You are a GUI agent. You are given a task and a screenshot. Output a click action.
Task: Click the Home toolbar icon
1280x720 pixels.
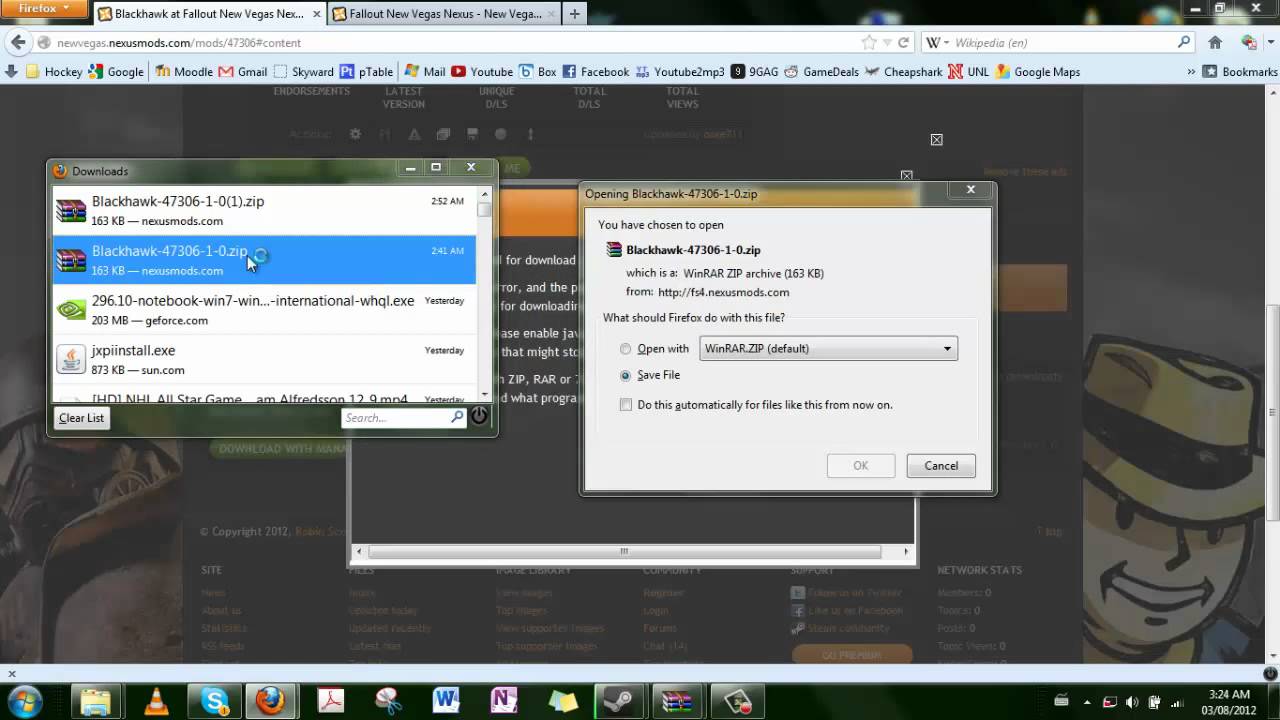[x=1215, y=43]
